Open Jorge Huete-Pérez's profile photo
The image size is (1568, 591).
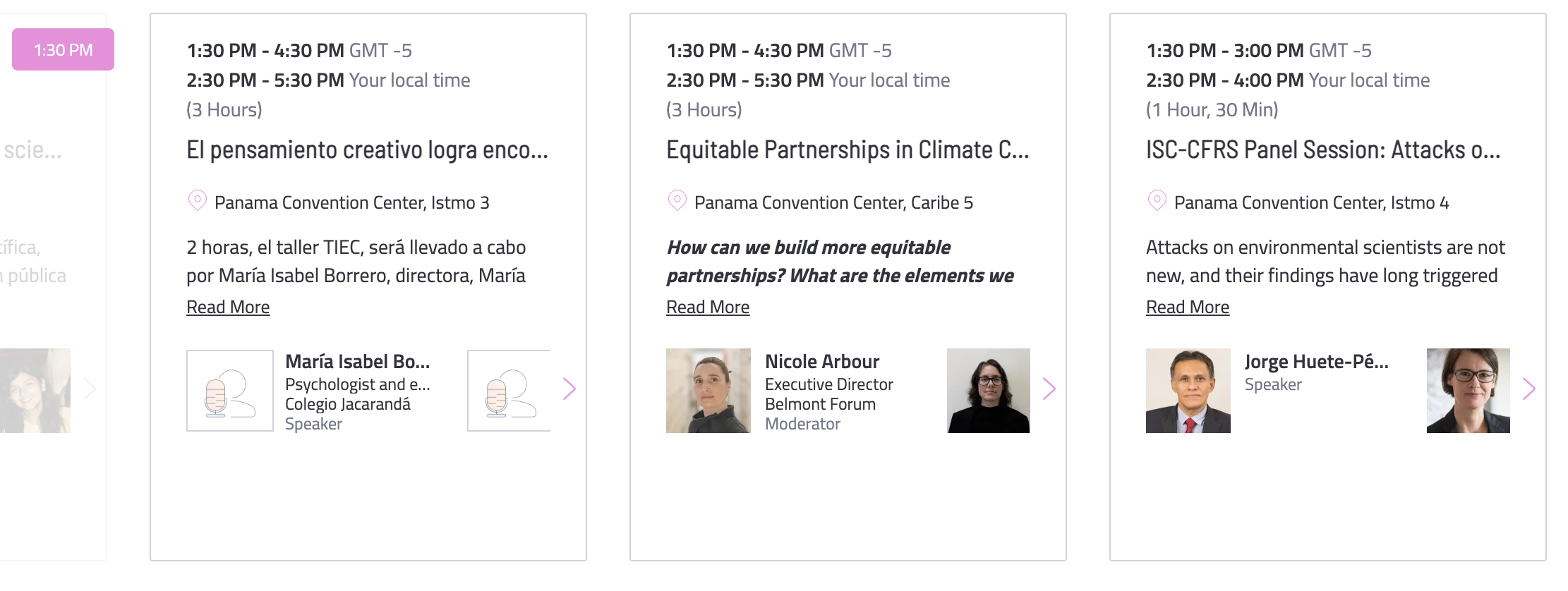[1188, 391]
